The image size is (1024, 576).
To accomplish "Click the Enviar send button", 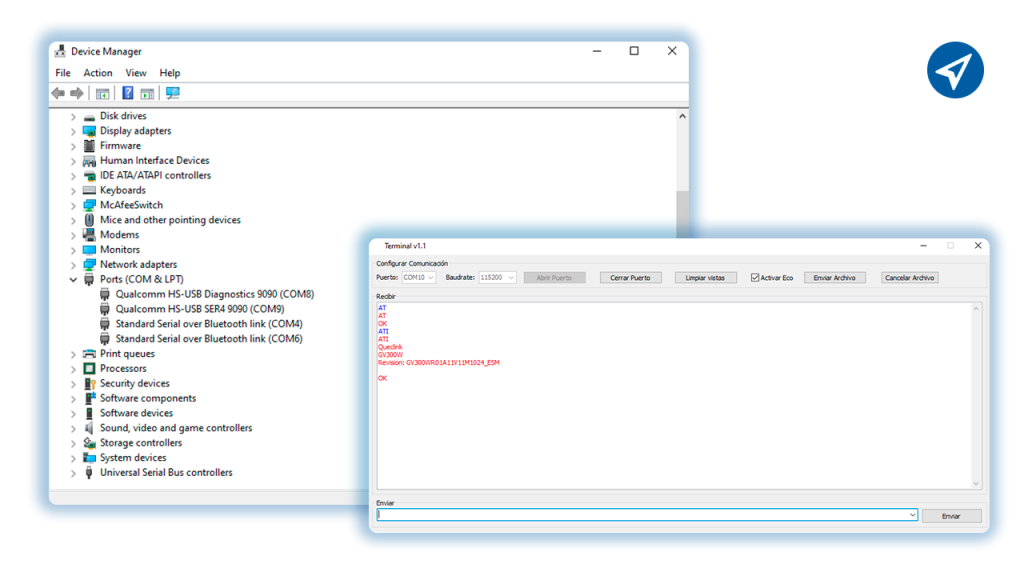I will coord(952,516).
